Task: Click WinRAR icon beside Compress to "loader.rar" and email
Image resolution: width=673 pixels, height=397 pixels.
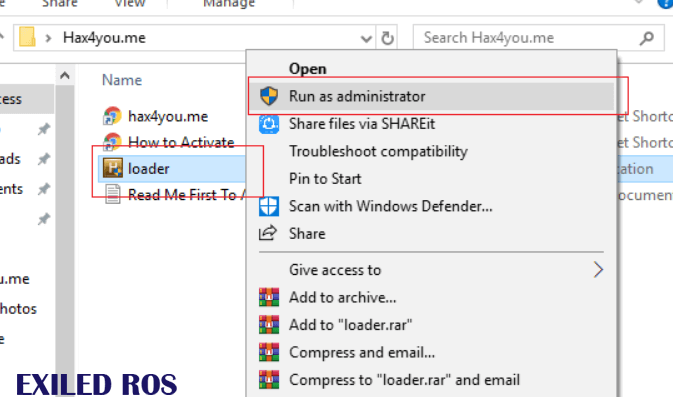Action: 269,379
